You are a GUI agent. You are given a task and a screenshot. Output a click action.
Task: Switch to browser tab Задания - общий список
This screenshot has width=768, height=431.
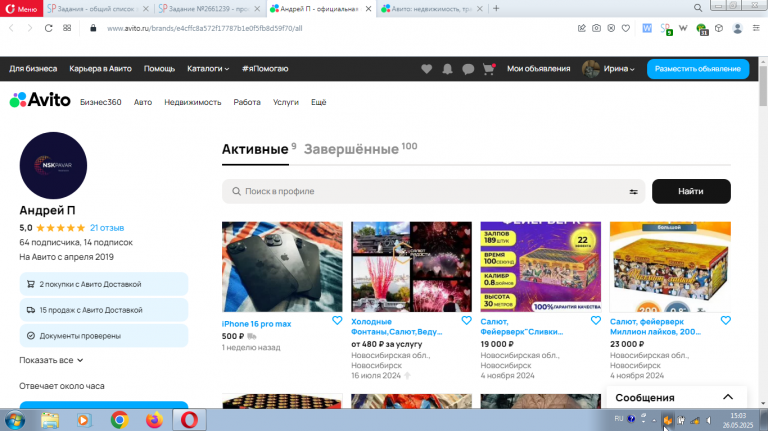point(98,9)
